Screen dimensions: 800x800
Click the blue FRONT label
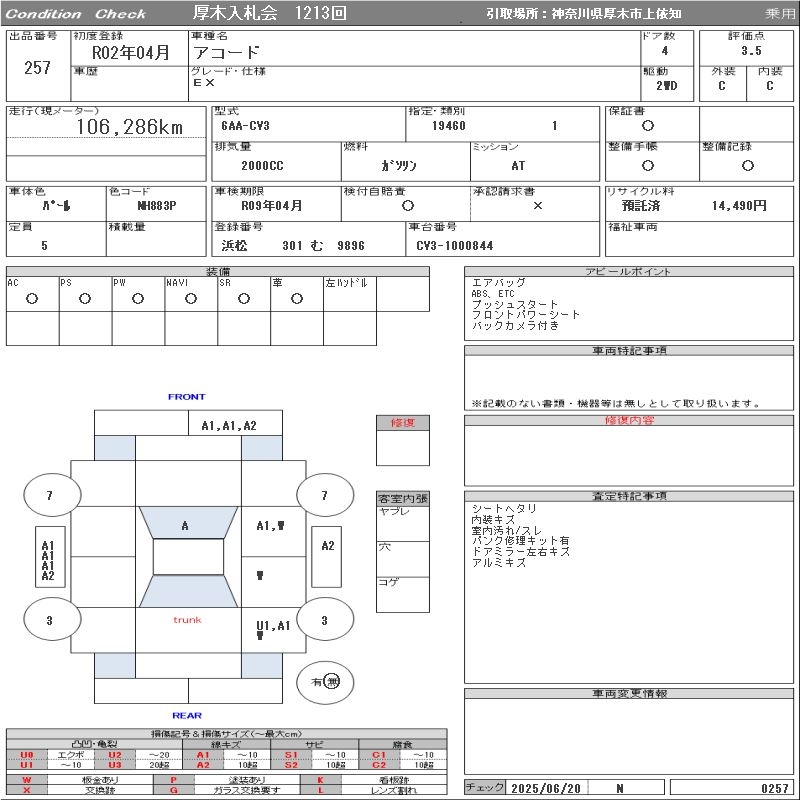(x=186, y=396)
